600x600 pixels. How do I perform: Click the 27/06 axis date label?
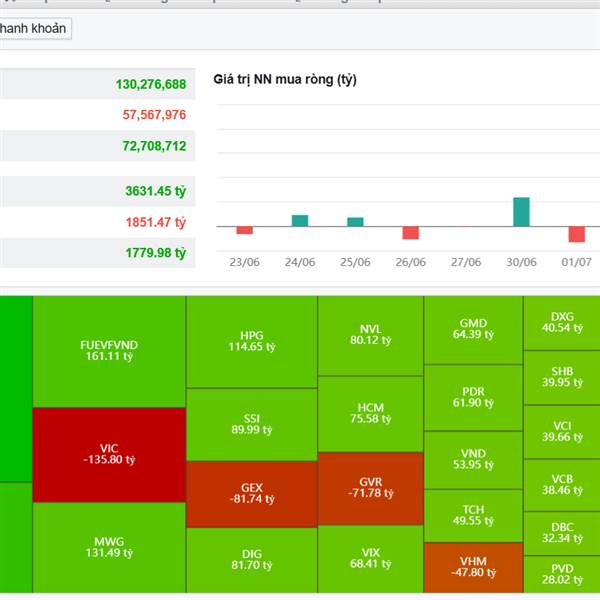click(466, 262)
